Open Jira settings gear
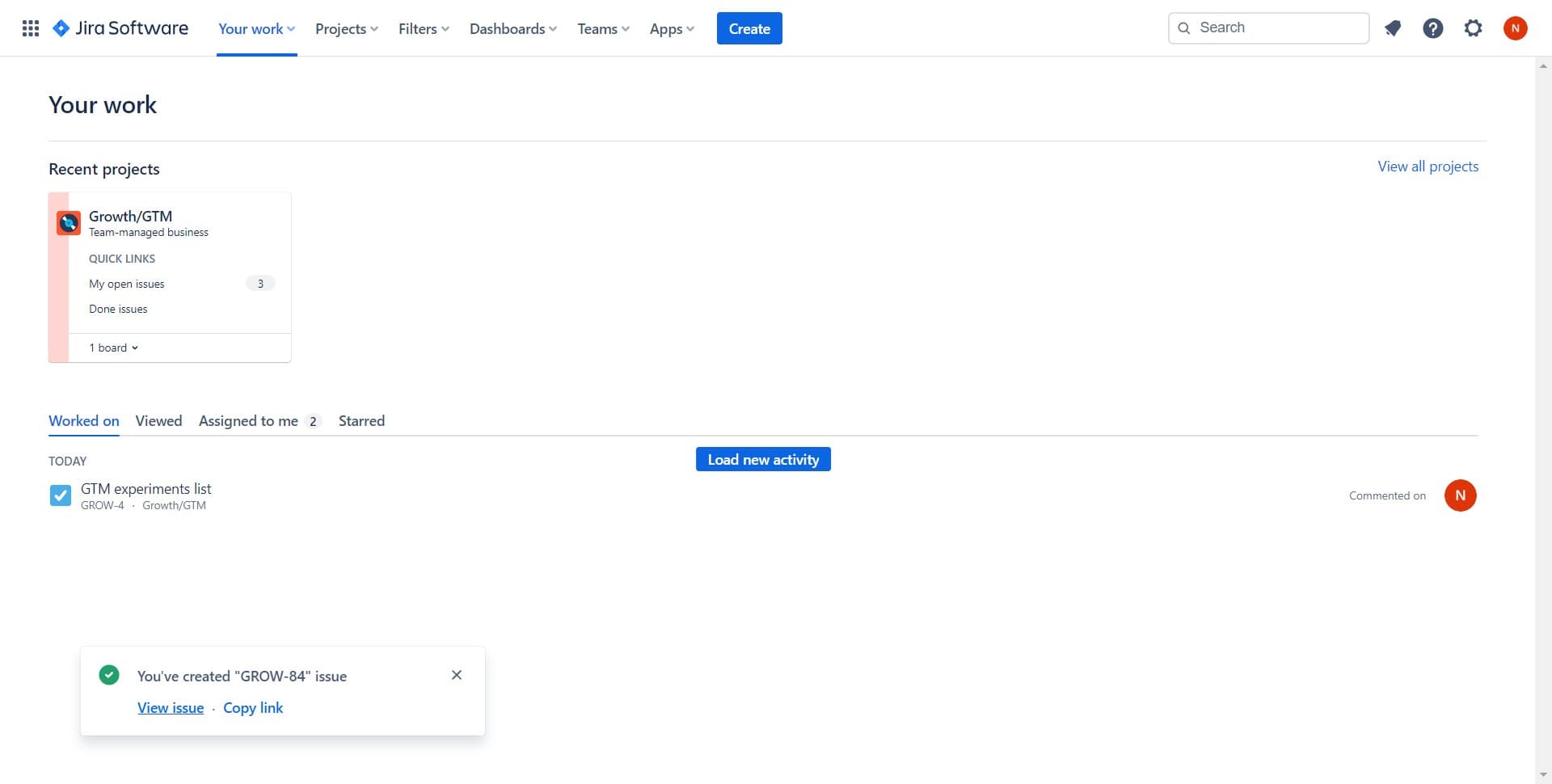 click(x=1473, y=27)
